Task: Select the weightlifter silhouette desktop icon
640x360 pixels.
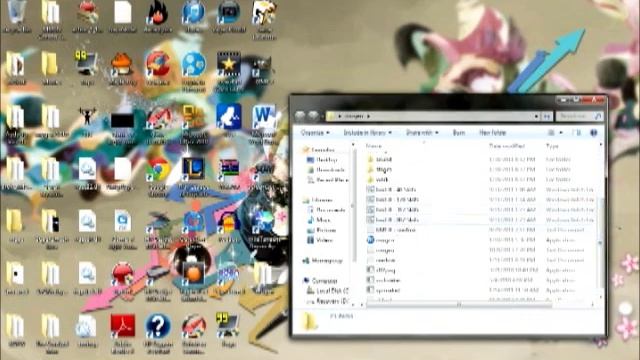Action: pos(87,120)
